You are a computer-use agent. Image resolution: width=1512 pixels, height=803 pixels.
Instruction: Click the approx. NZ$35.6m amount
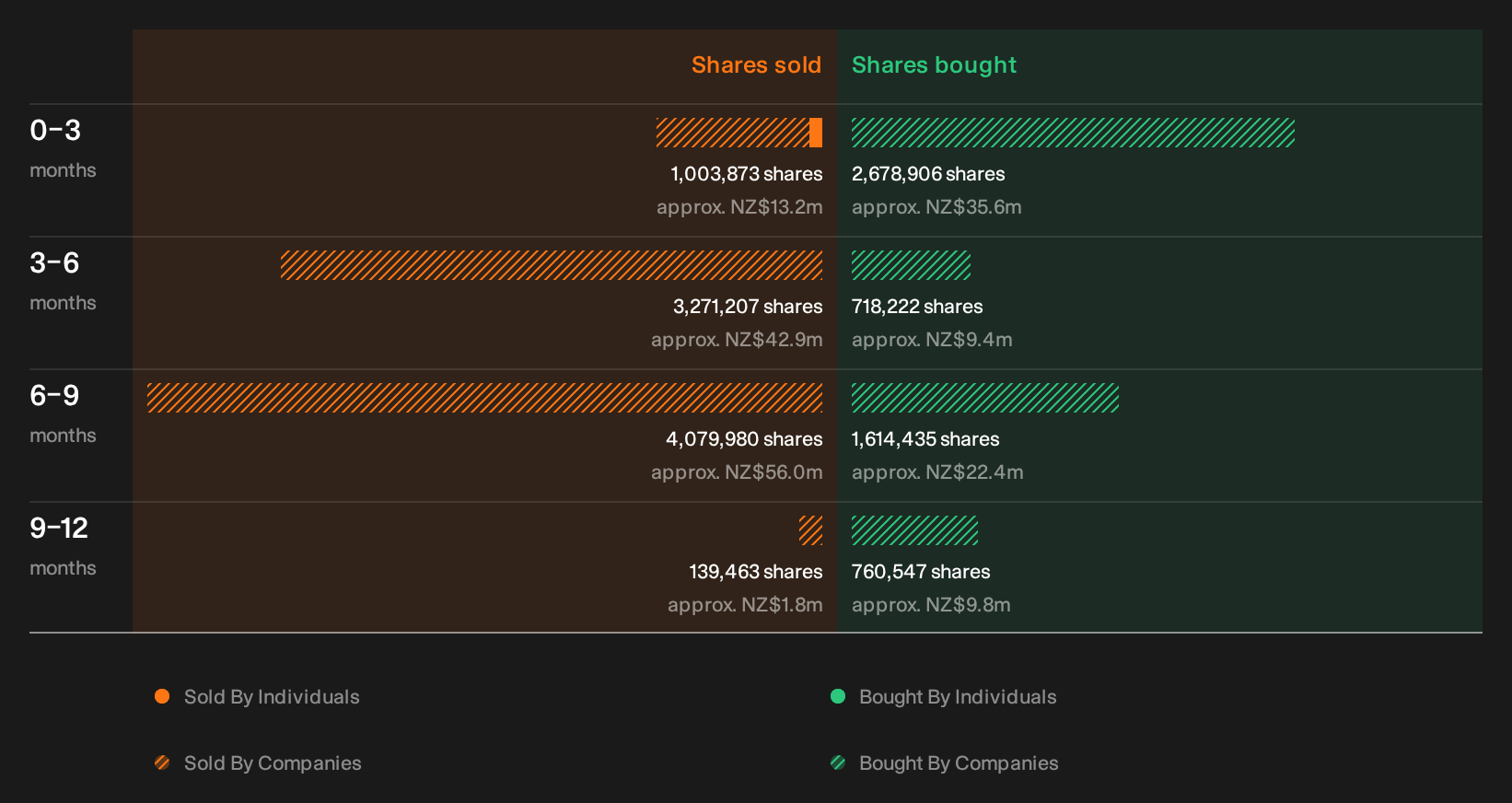click(936, 207)
